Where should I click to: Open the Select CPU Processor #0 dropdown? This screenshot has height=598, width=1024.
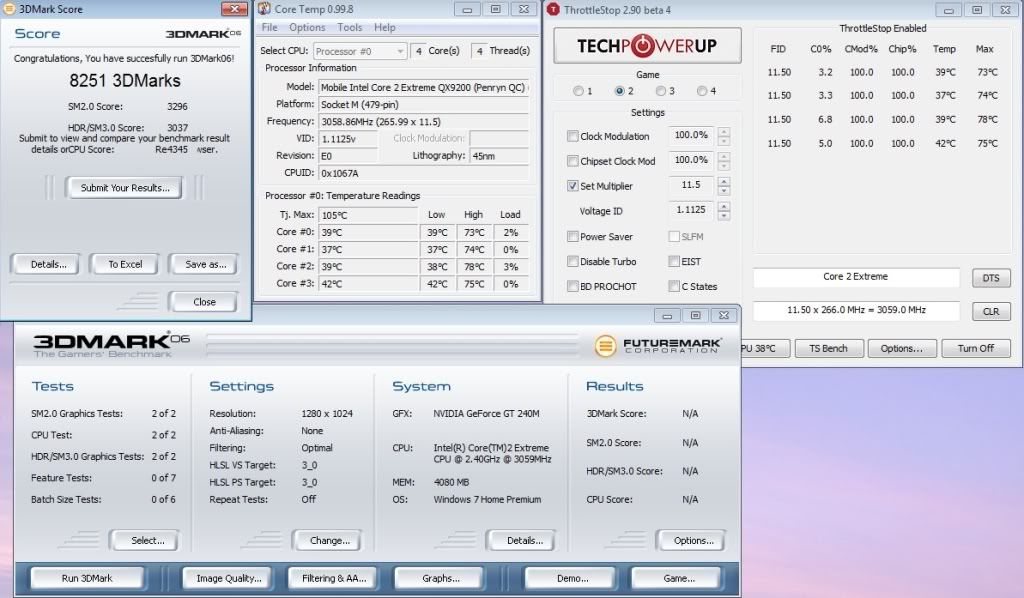360,51
